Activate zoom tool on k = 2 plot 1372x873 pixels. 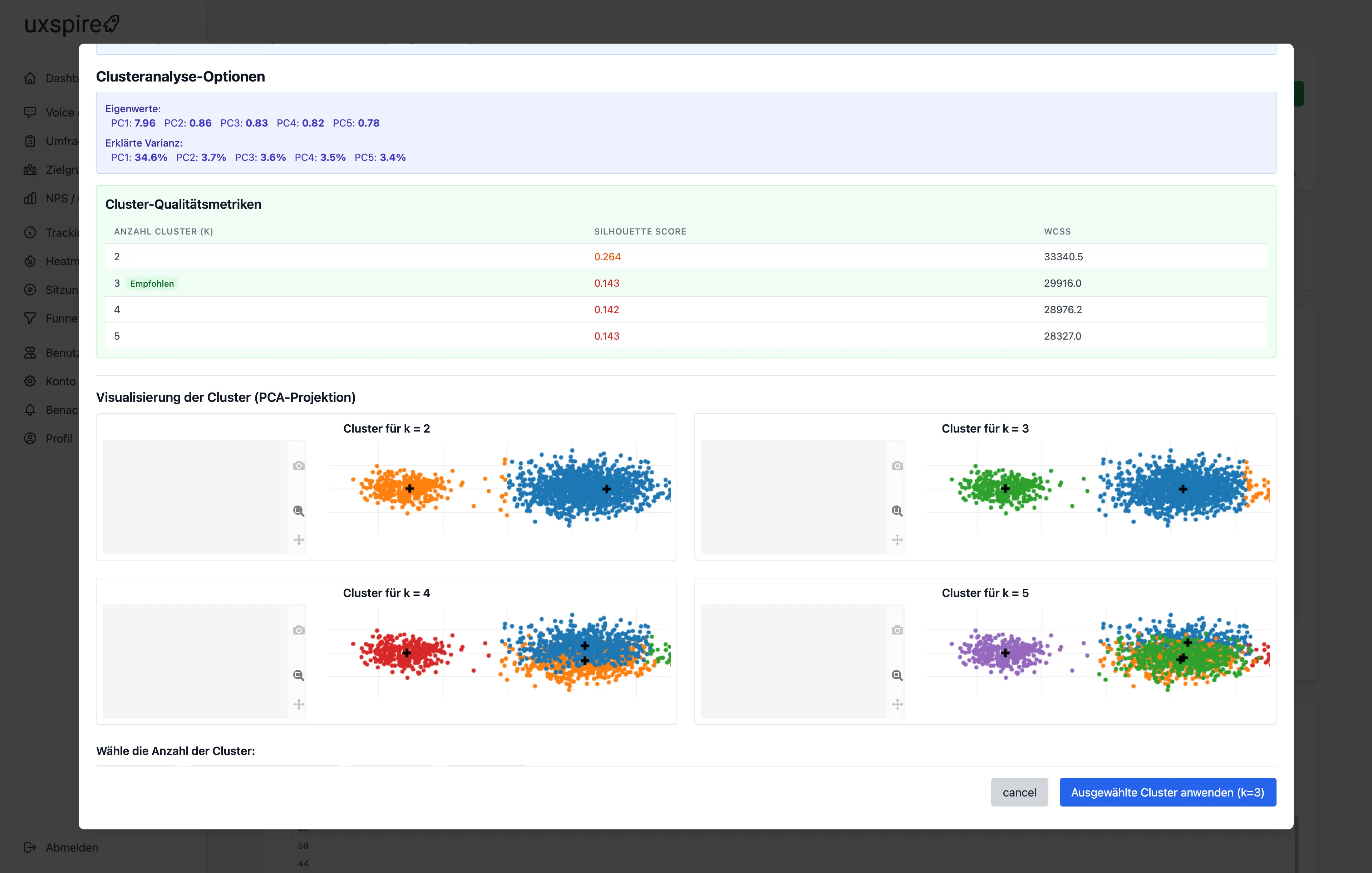pyautogui.click(x=299, y=511)
